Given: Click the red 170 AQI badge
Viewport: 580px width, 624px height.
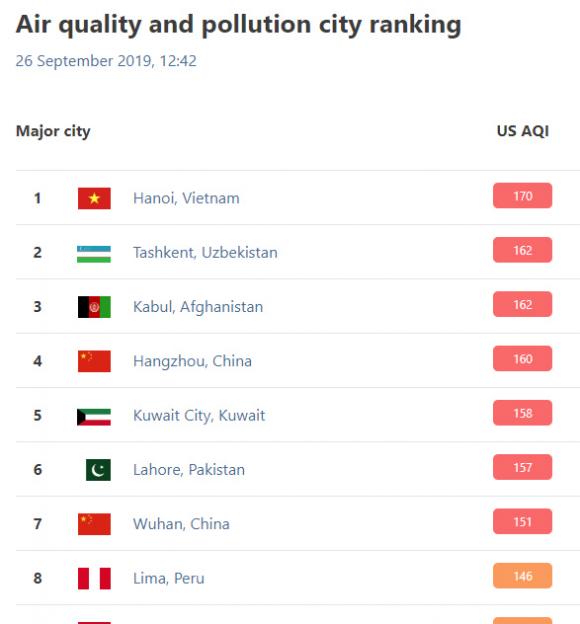Looking at the screenshot, I should pos(522,195).
